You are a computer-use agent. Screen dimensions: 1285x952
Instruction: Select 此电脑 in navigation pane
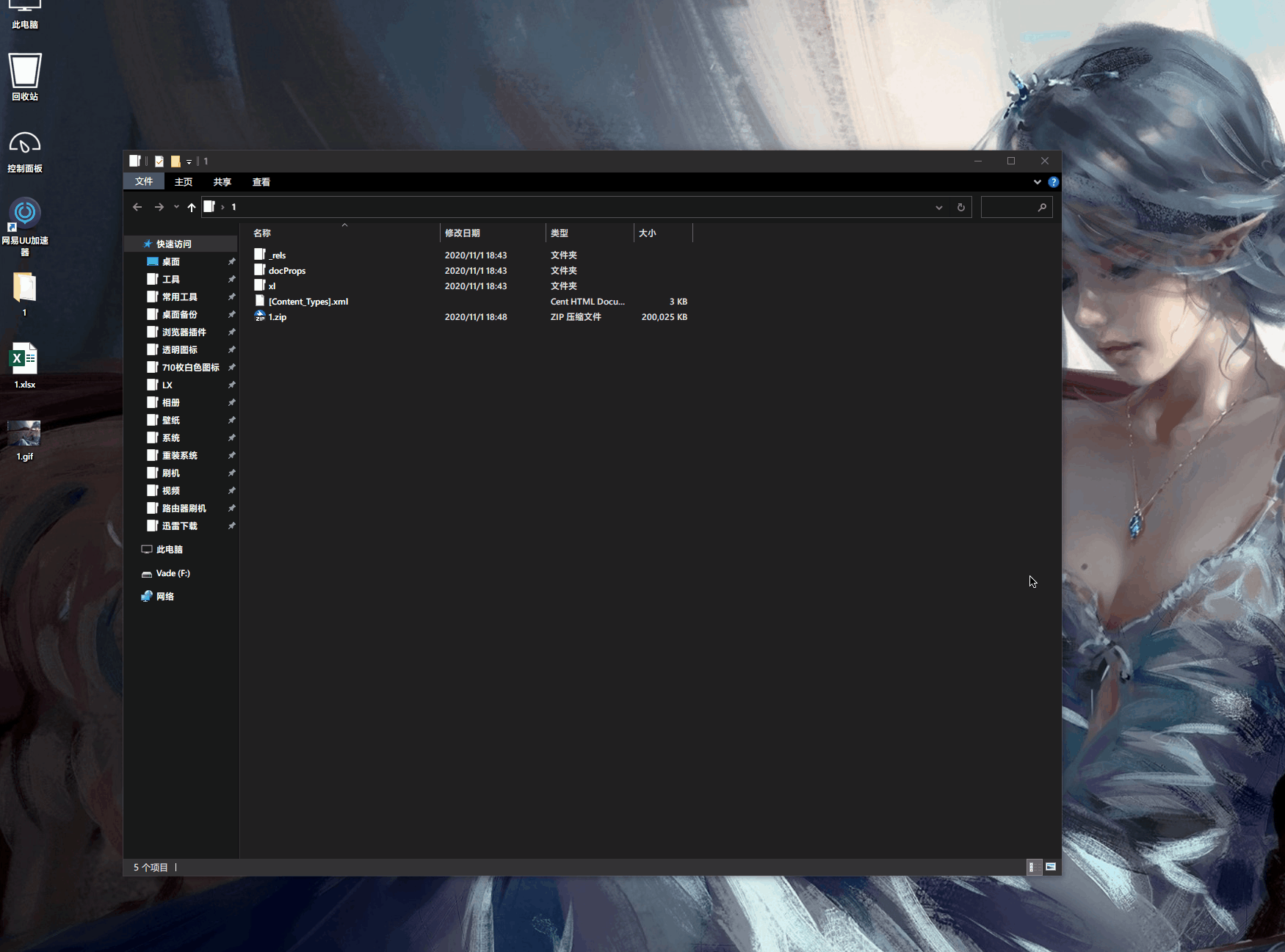[169, 549]
